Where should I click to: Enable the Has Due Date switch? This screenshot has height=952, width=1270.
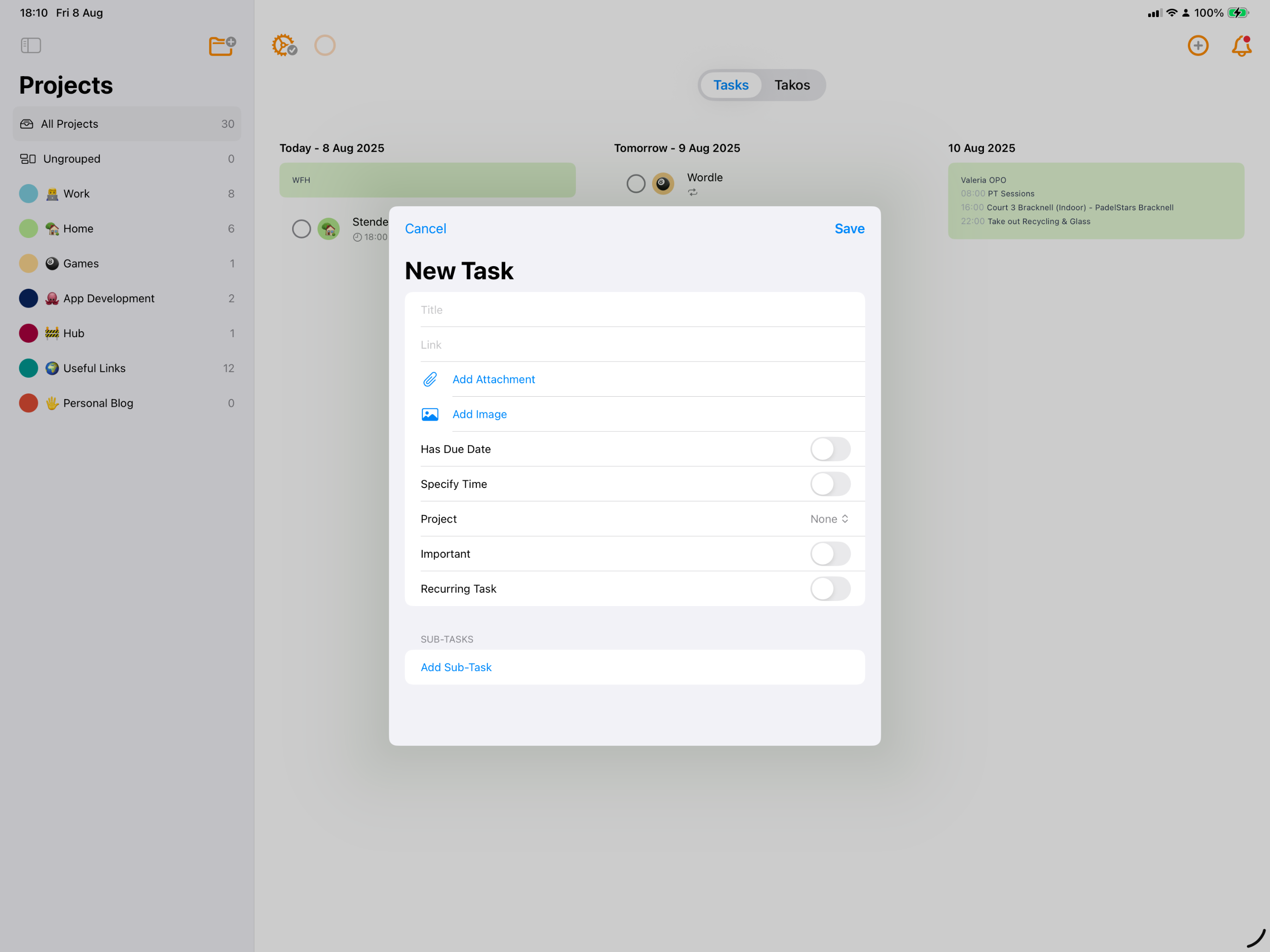click(x=830, y=449)
